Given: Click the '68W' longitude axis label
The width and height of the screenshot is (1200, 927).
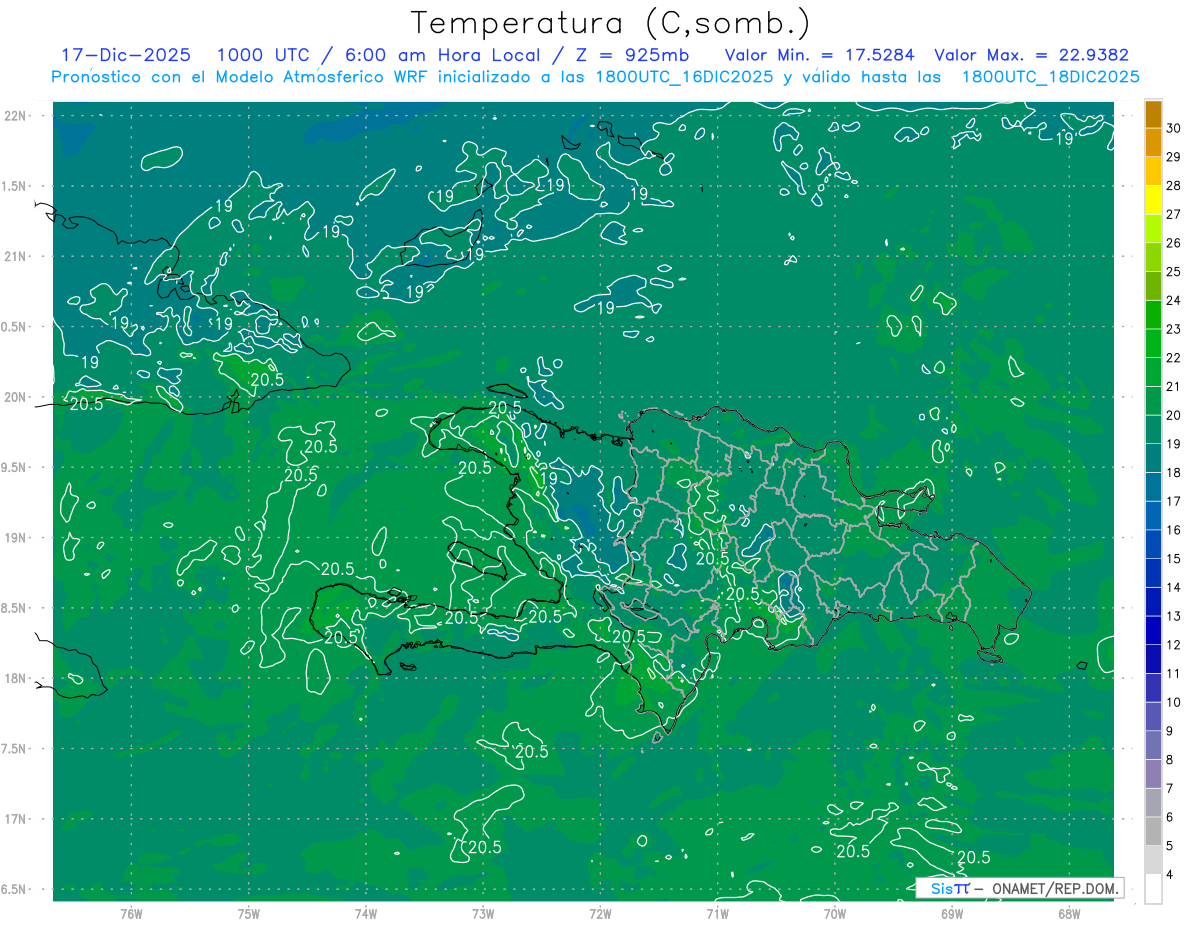Looking at the screenshot, I should 1068,913.
